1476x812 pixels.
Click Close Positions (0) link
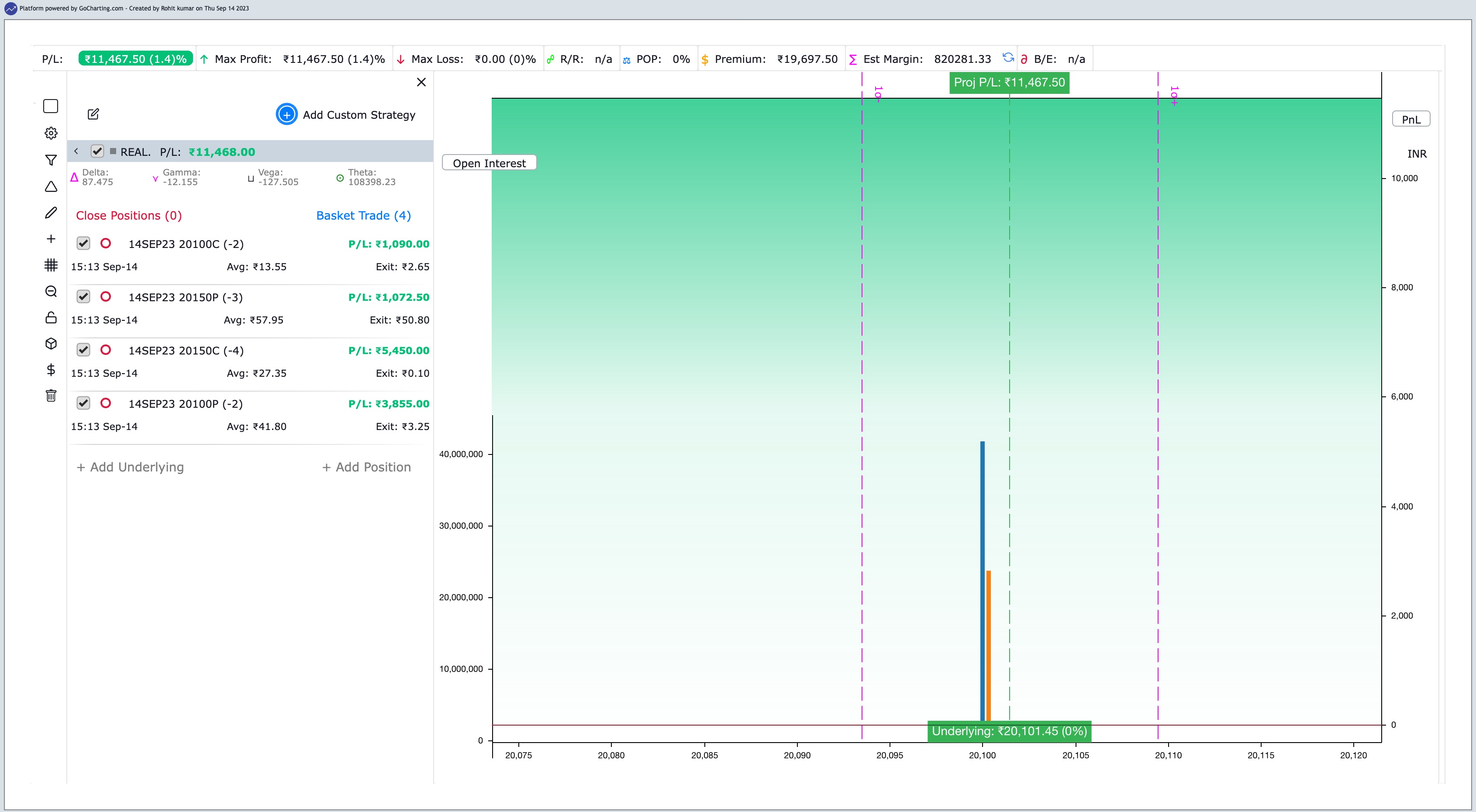(x=129, y=215)
